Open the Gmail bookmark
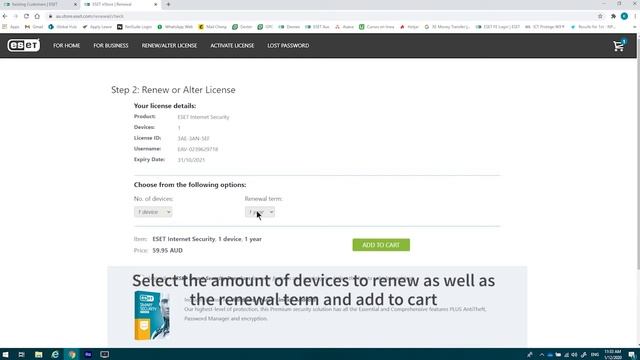Image resolution: width=640 pixels, height=360 pixels. click(34, 27)
